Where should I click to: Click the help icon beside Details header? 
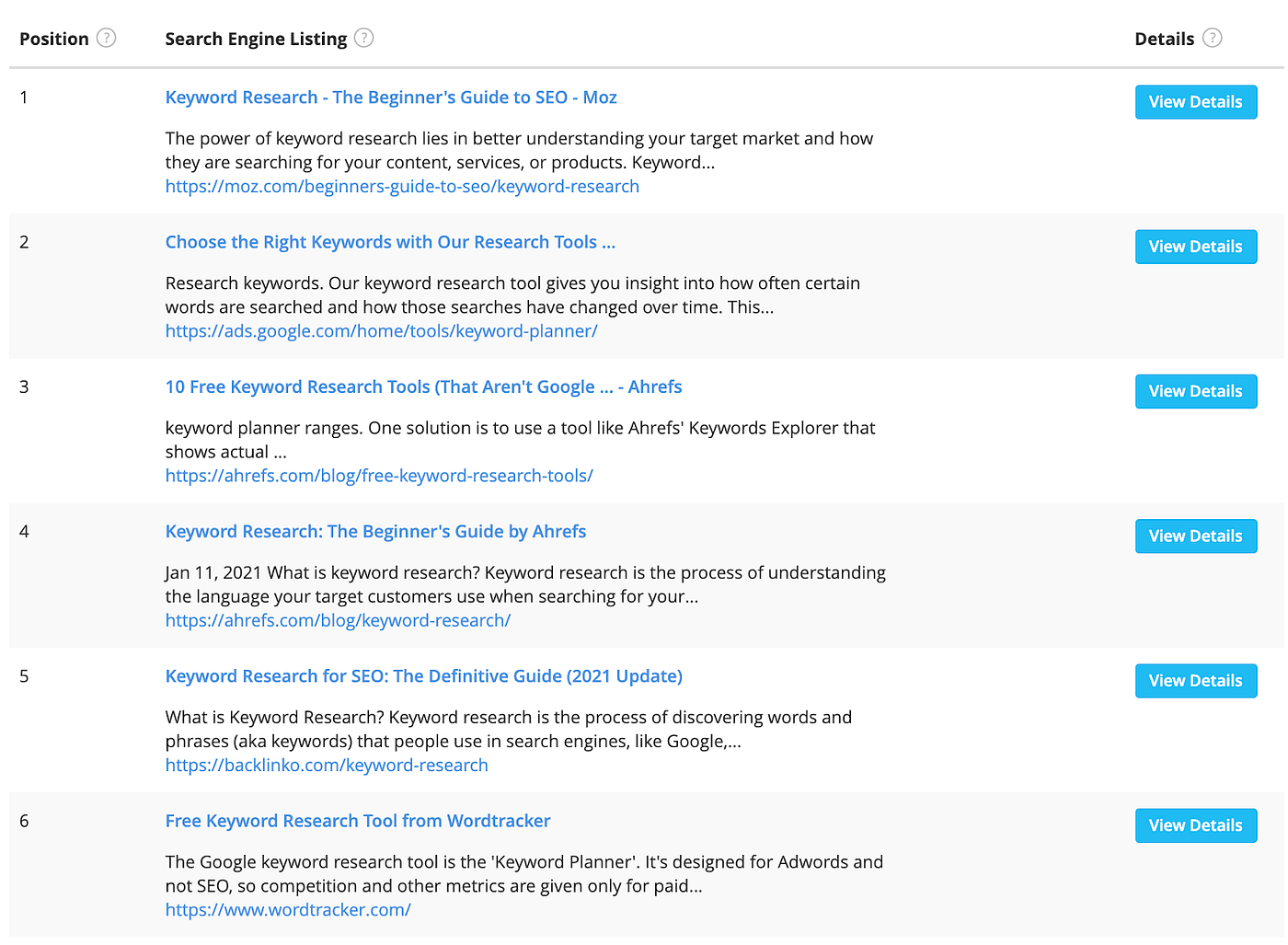coord(1213,38)
